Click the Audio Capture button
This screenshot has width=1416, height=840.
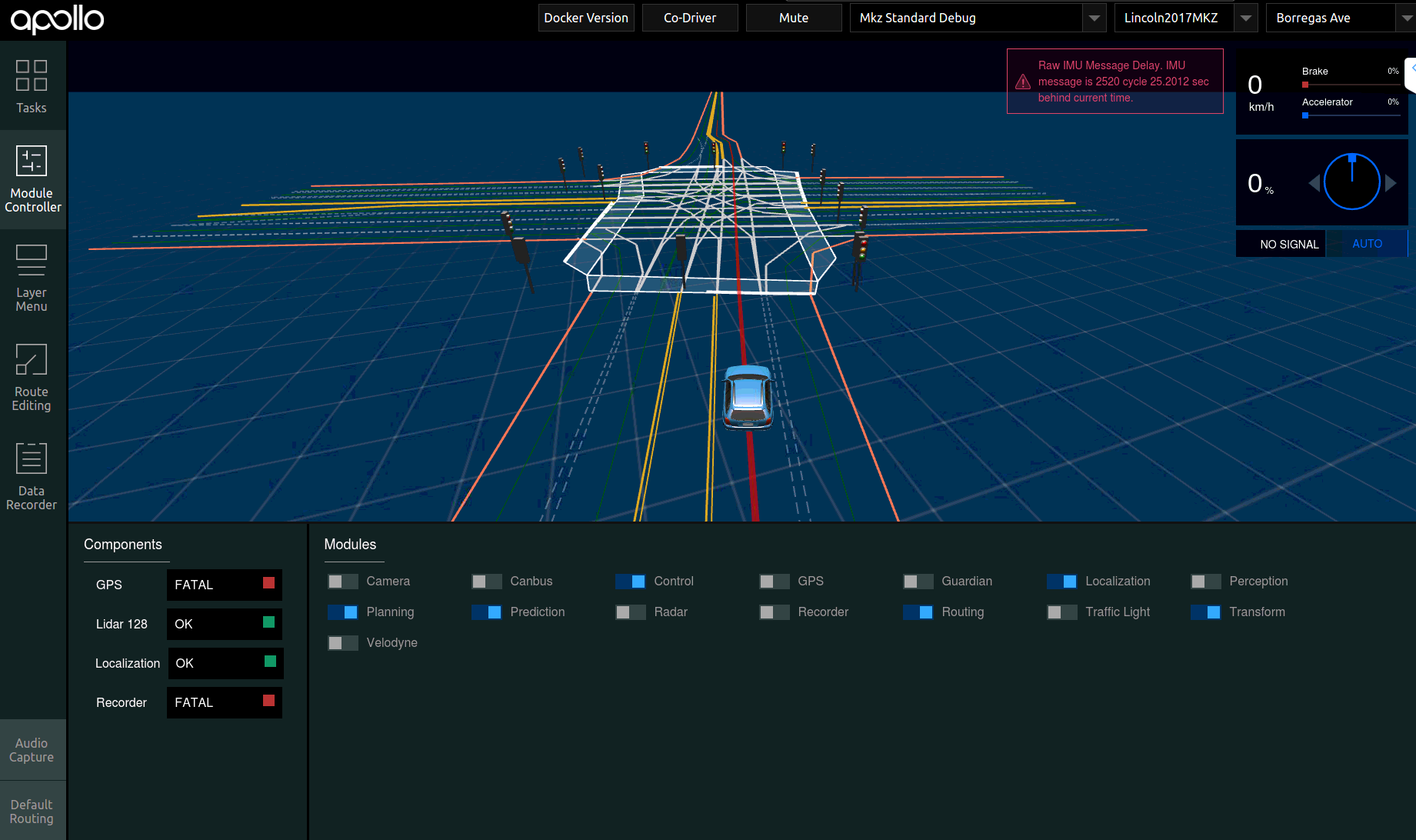coord(32,750)
